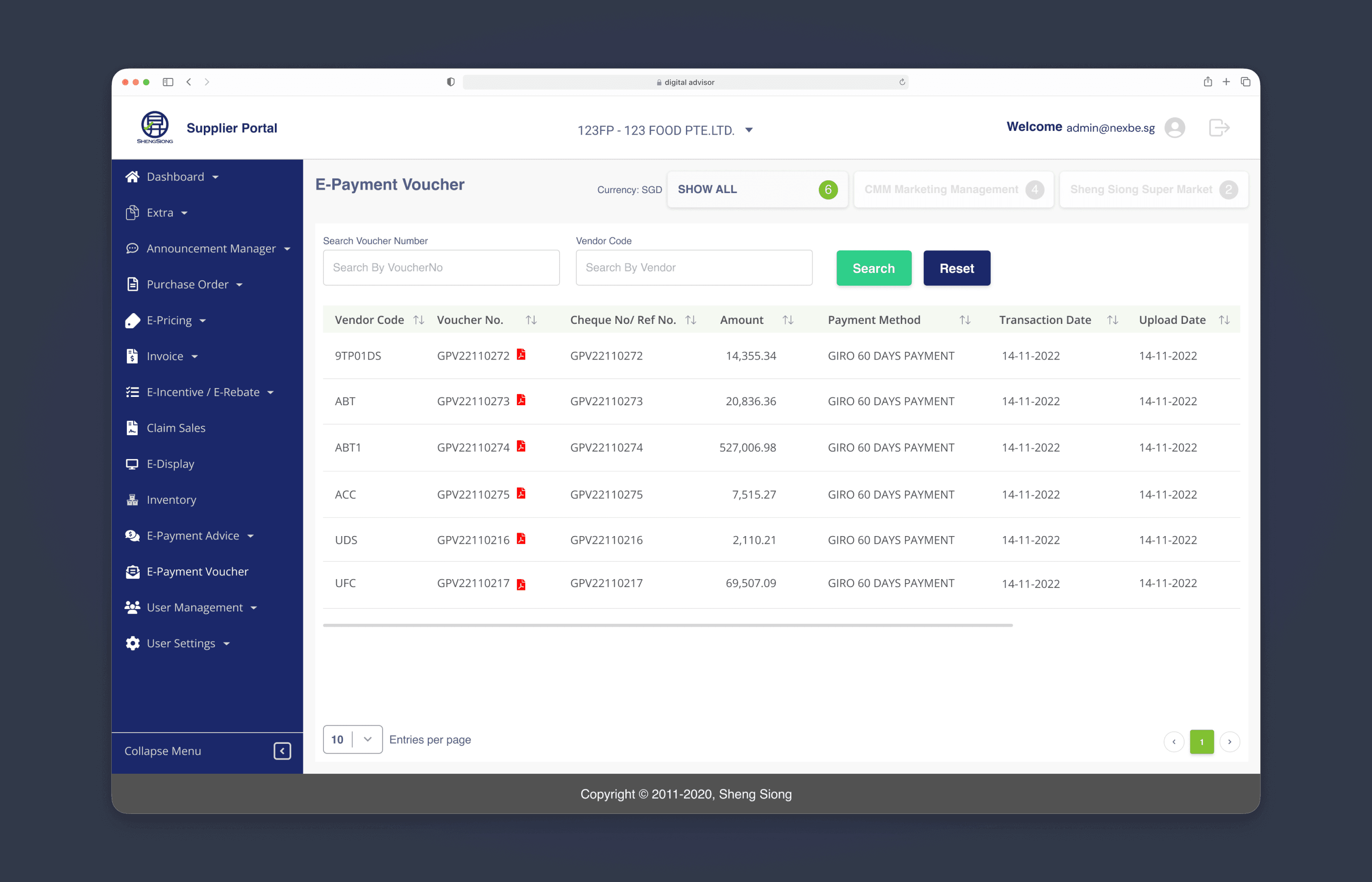
Task: Click the Collapse Menu arrow icon
Action: coord(282,751)
